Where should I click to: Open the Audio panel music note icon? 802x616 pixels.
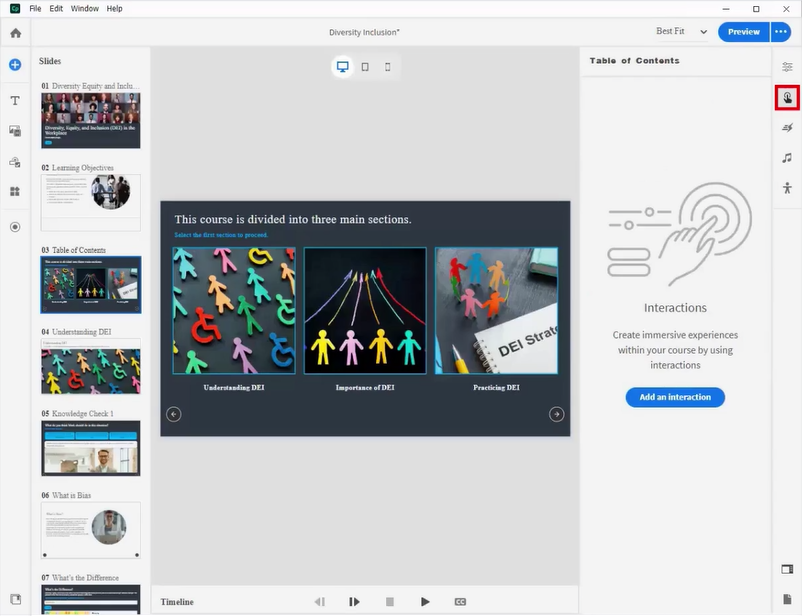pyautogui.click(x=787, y=158)
